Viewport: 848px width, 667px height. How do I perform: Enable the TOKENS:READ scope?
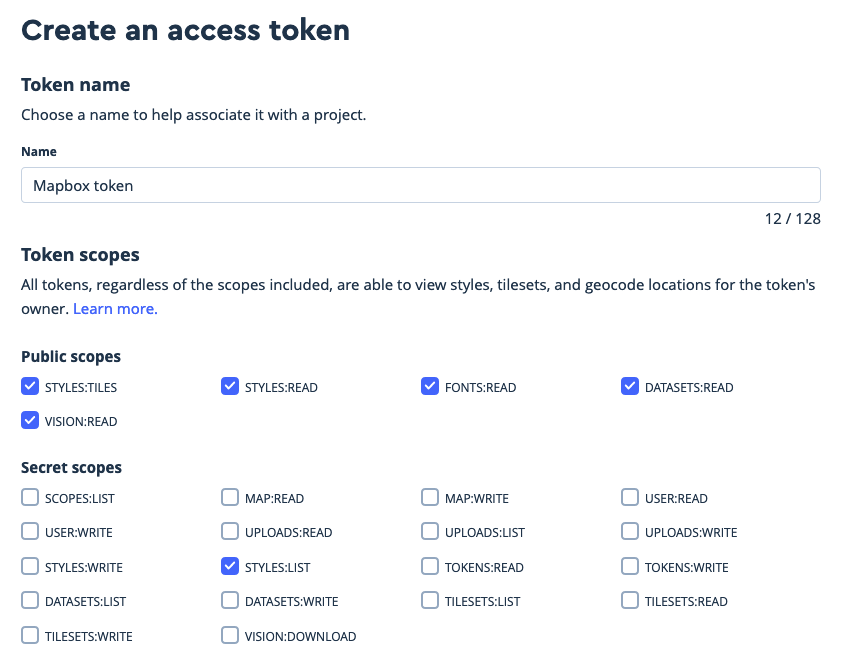430,566
